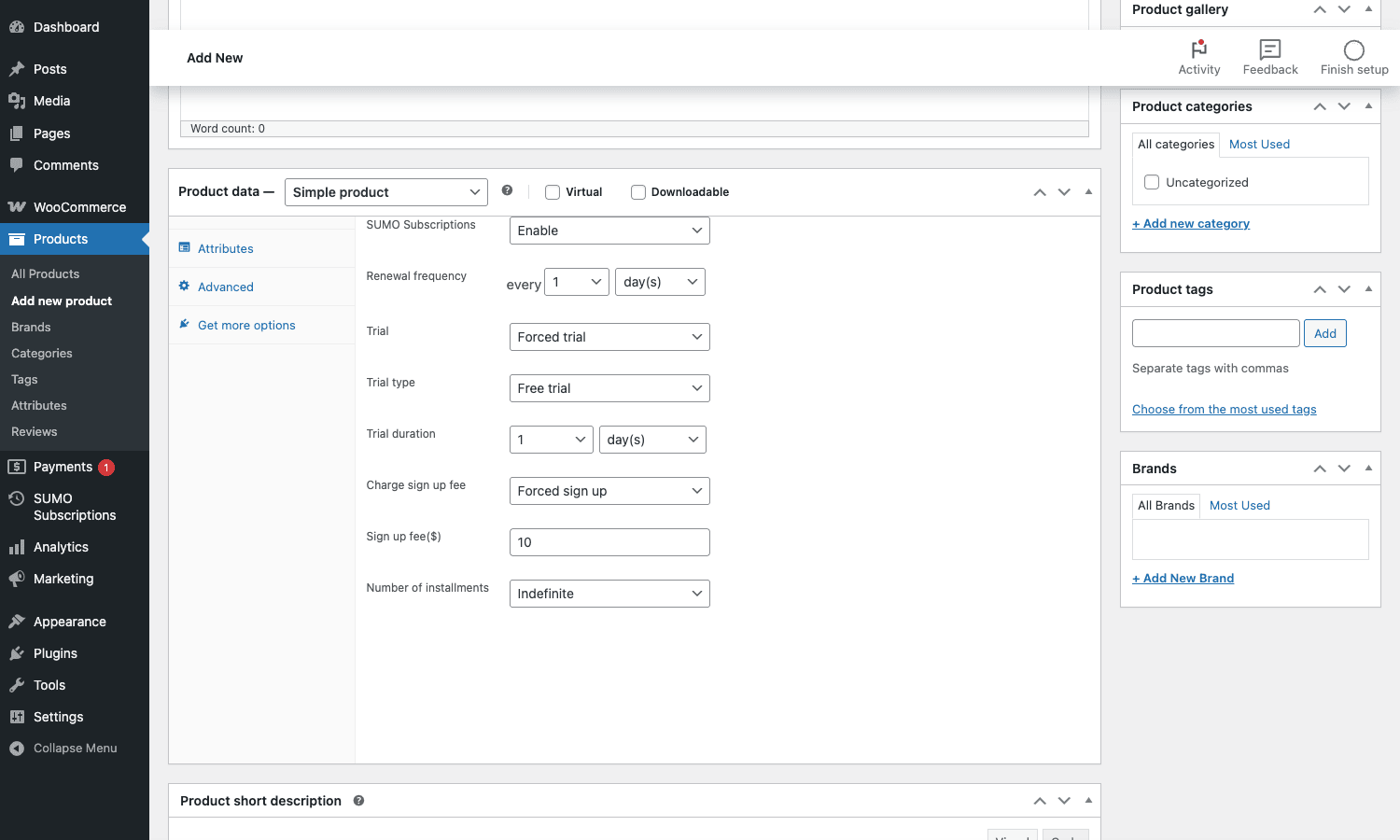Switch to Attributes product data tab

click(x=261, y=248)
